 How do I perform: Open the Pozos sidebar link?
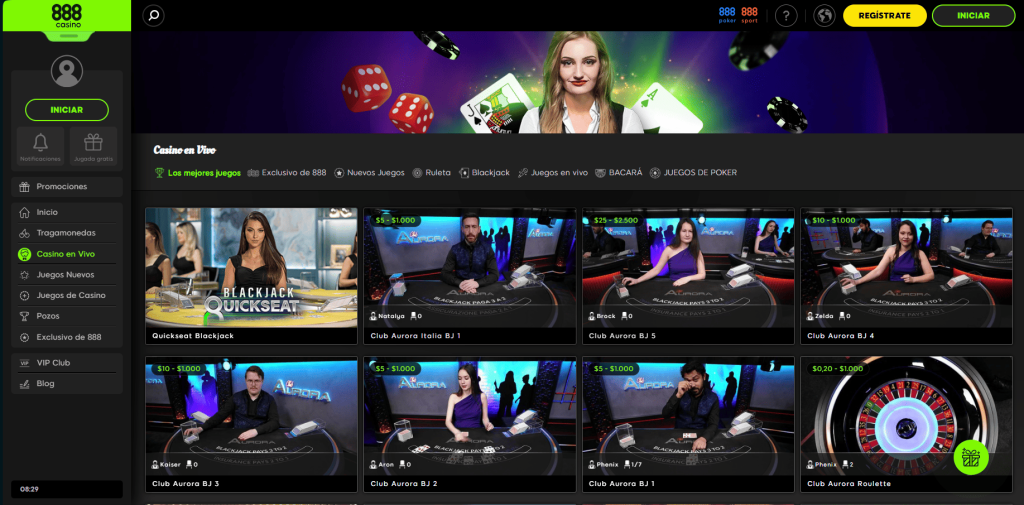[67, 316]
